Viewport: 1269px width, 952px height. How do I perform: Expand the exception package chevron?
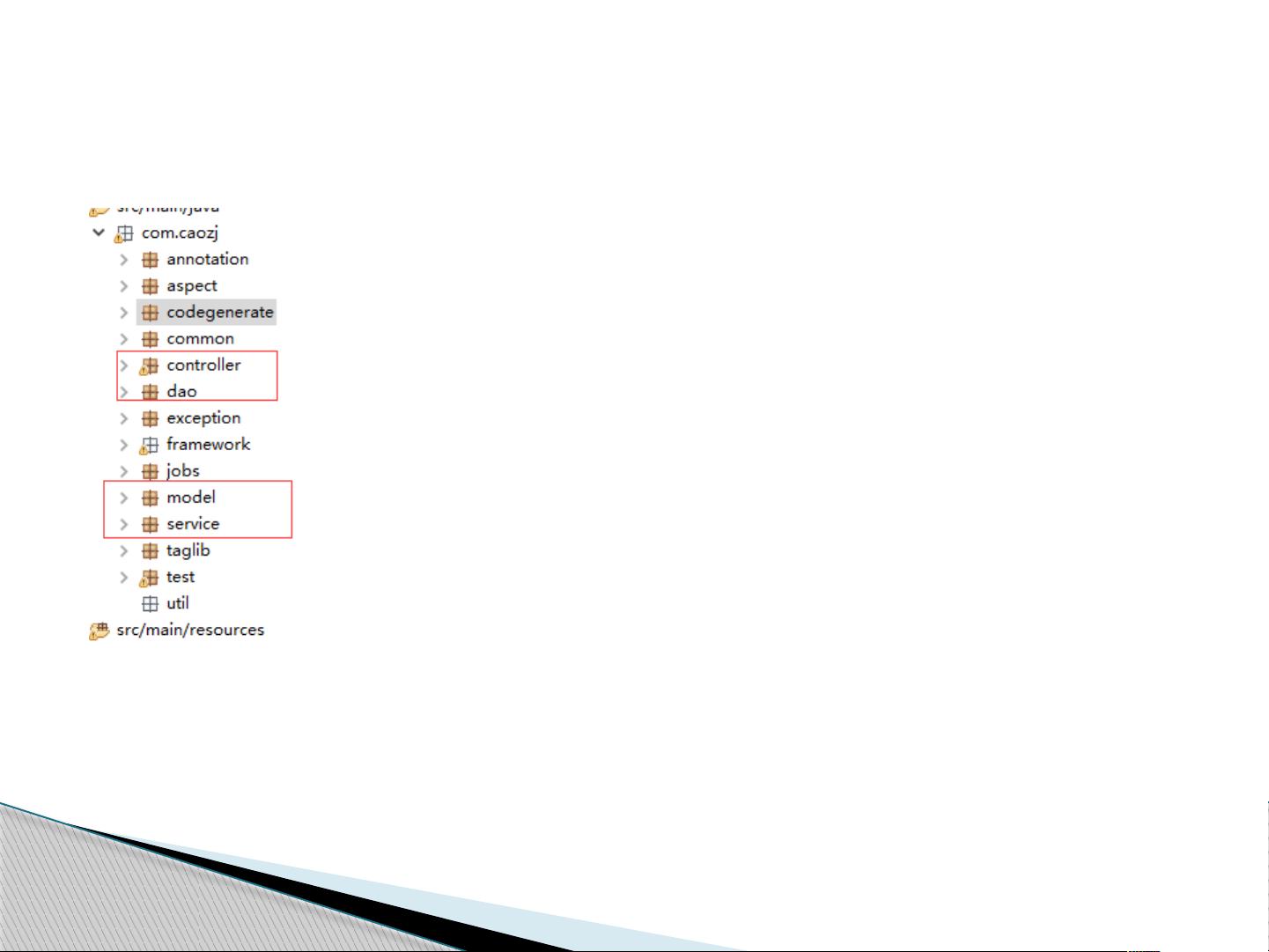[x=124, y=418]
